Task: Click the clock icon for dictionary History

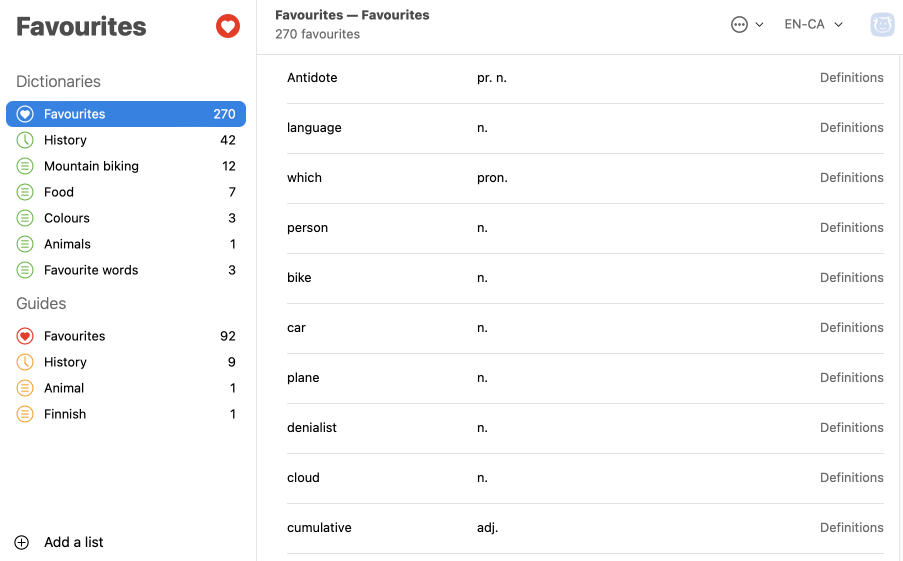Action: [x=25, y=140]
